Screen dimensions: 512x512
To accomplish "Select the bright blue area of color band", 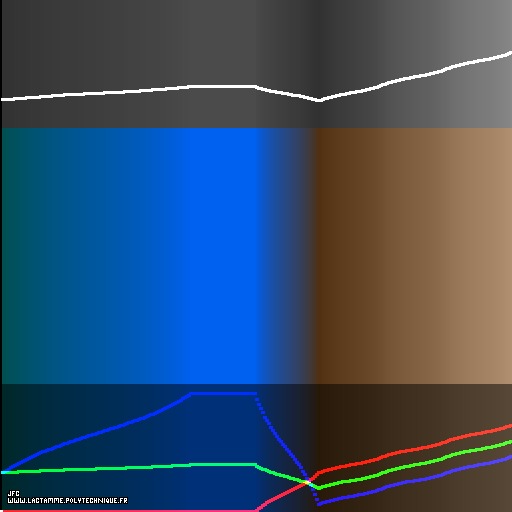I will [217, 256].
